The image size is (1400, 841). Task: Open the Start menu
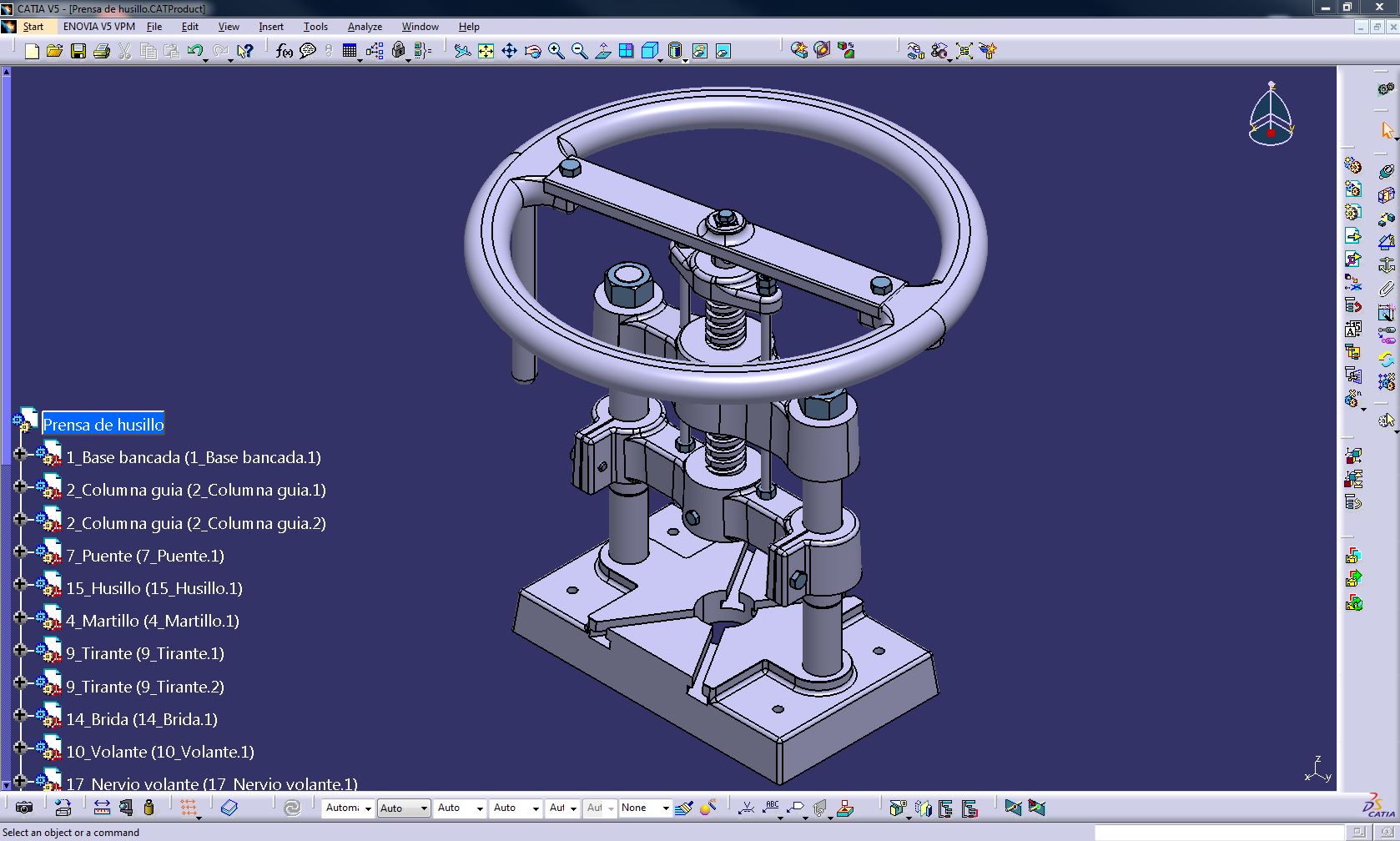tap(33, 27)
